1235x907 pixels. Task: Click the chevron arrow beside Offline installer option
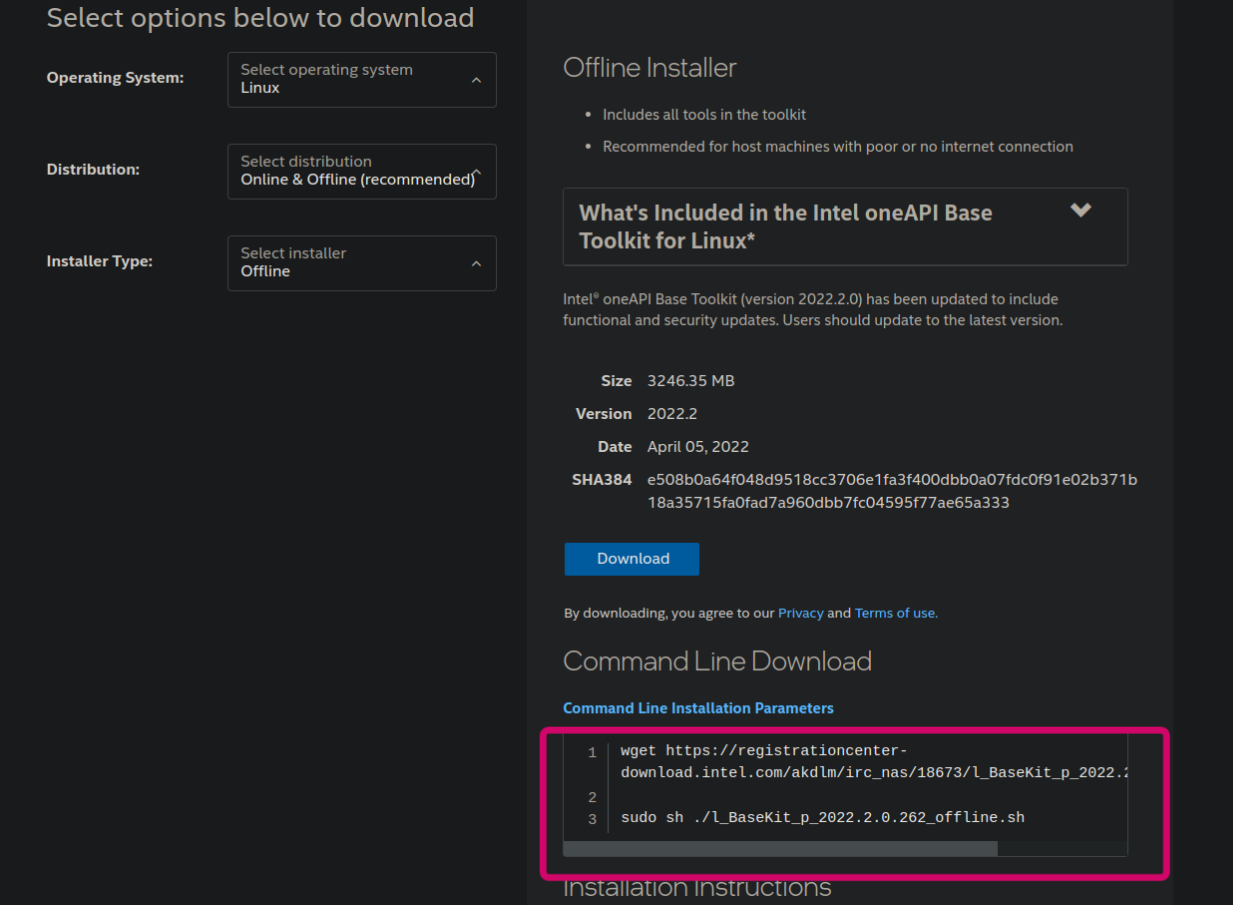[x=476, y=263]
